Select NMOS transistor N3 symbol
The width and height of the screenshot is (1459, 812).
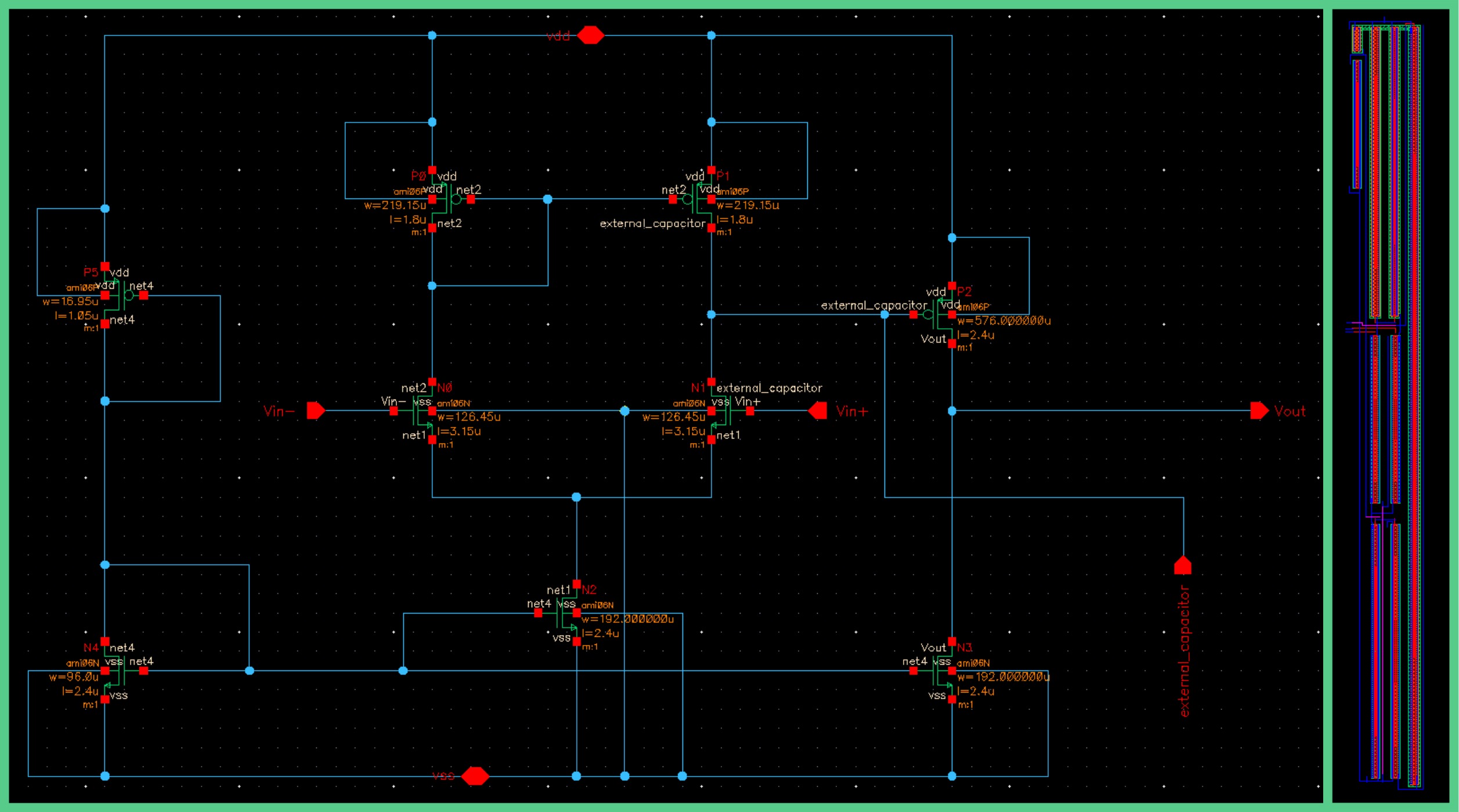[x=933, y=670]
